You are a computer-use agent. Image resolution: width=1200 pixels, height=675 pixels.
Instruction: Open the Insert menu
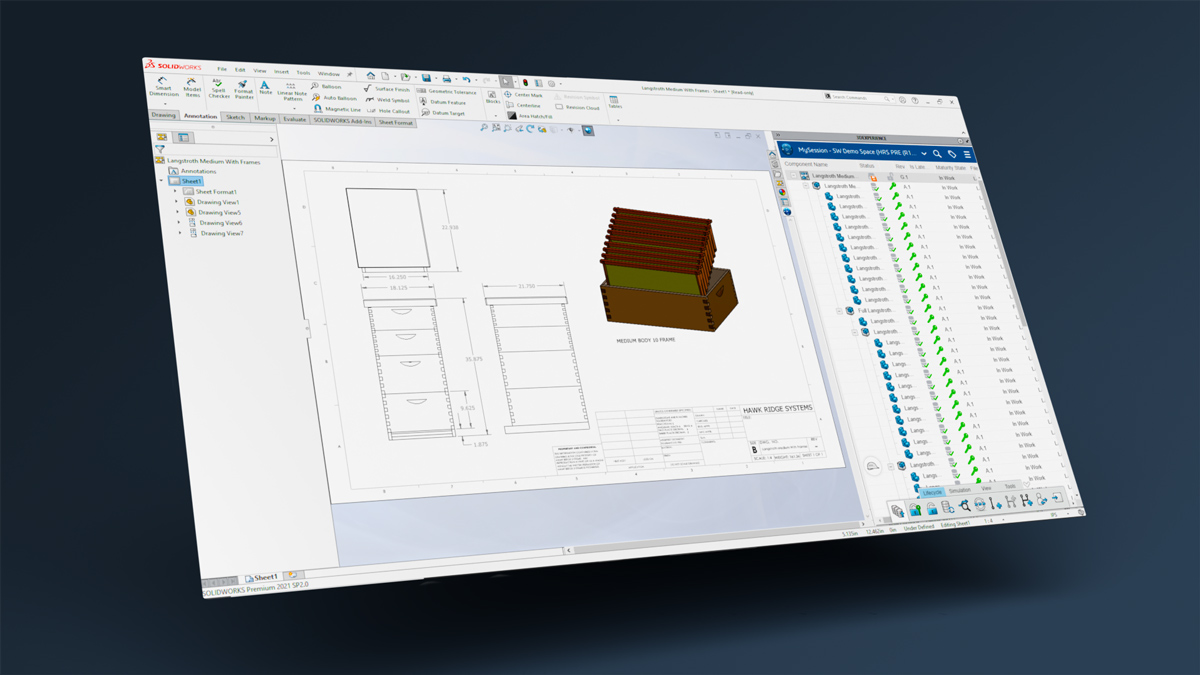[282, 71]
